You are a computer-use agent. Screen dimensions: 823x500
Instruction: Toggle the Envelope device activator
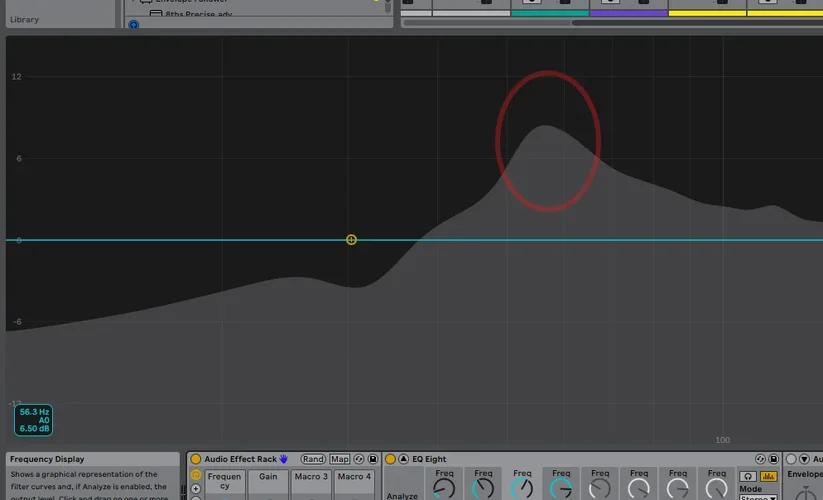(791, 459)
